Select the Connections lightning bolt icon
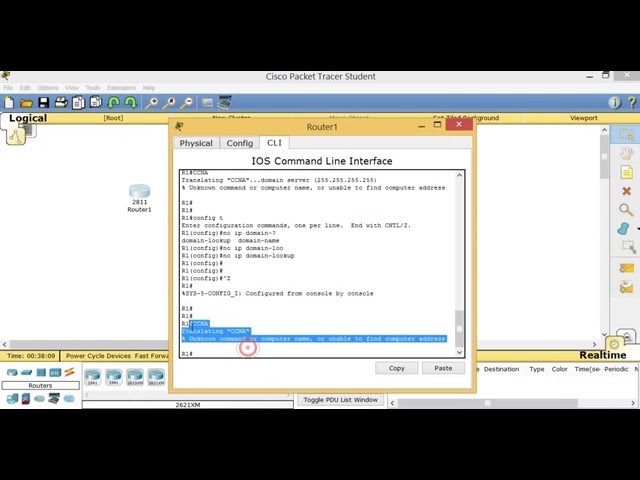This screenshot has height=480, width=640. click(x=69, y=372)
